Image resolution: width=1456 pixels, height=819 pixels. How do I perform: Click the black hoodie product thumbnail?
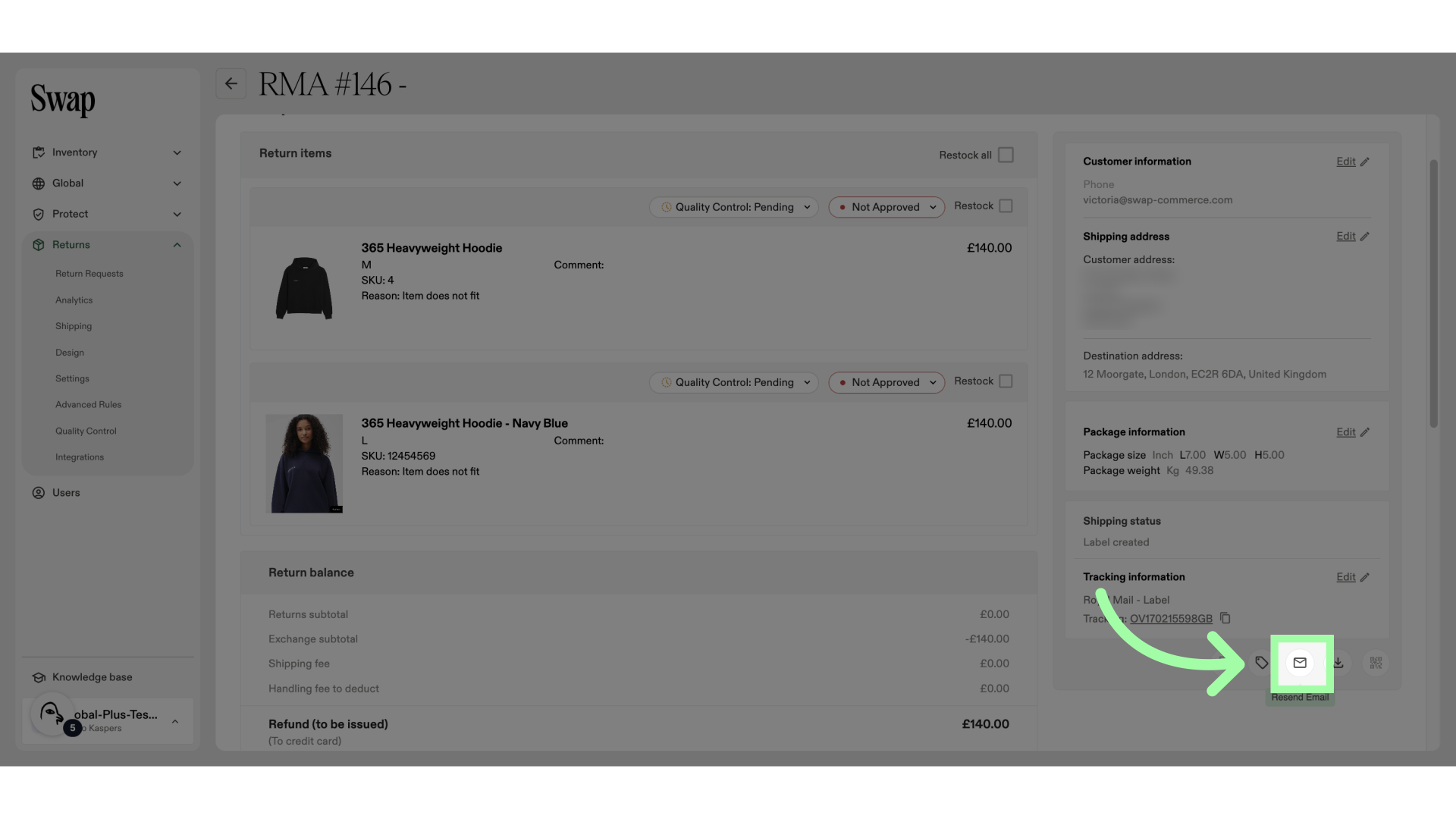tap(304, 288)
